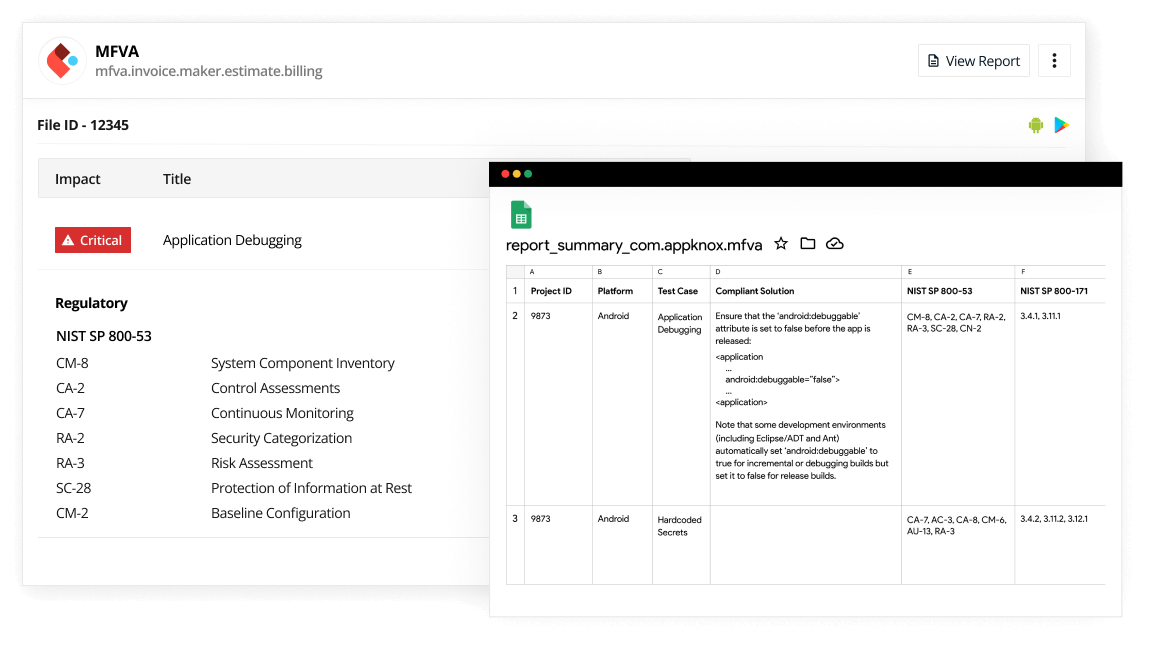Click project ID 9873 in row 2

tap(558, 404)
